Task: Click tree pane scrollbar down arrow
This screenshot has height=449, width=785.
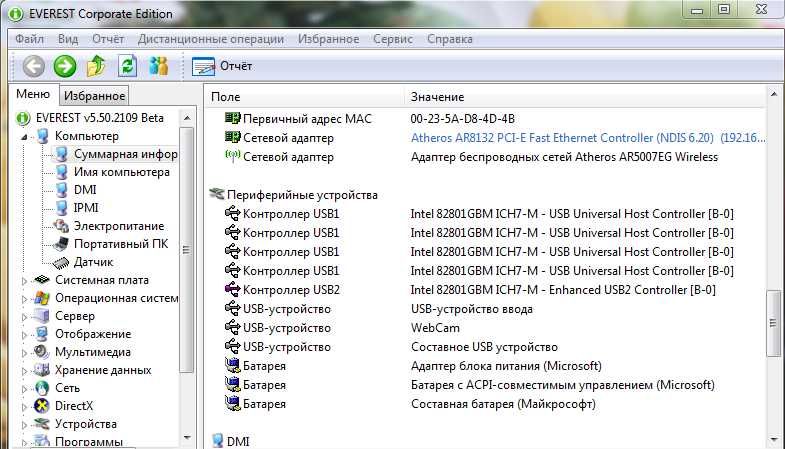Action: [x=187, y=438]
